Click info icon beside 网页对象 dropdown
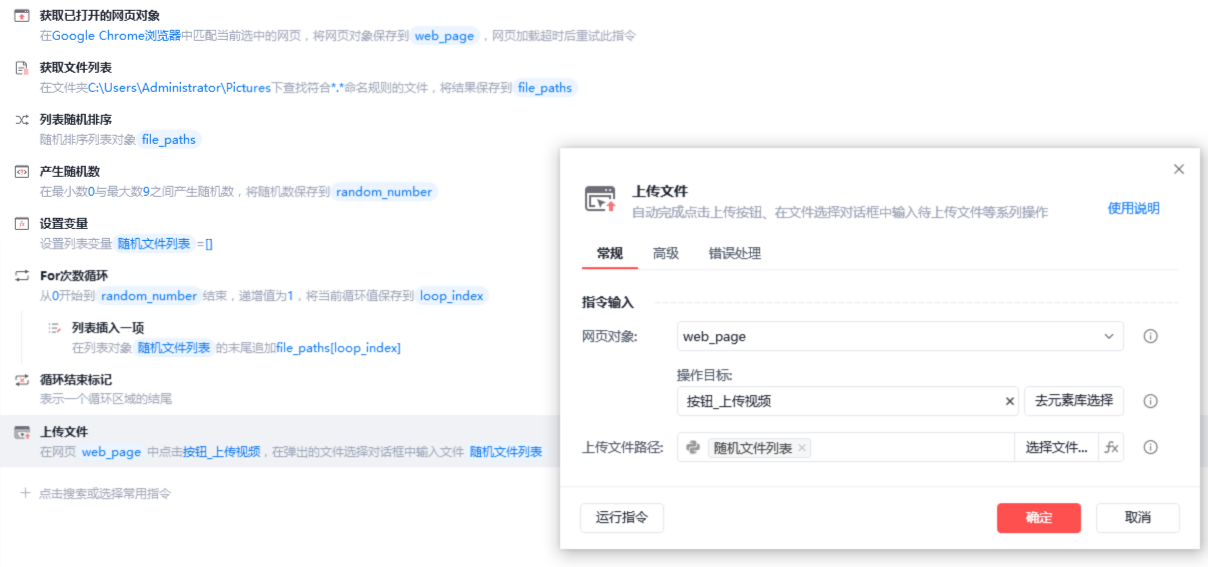This screenshot has height=567, width=1208. pyautogui.click(x=1150, y=337)
